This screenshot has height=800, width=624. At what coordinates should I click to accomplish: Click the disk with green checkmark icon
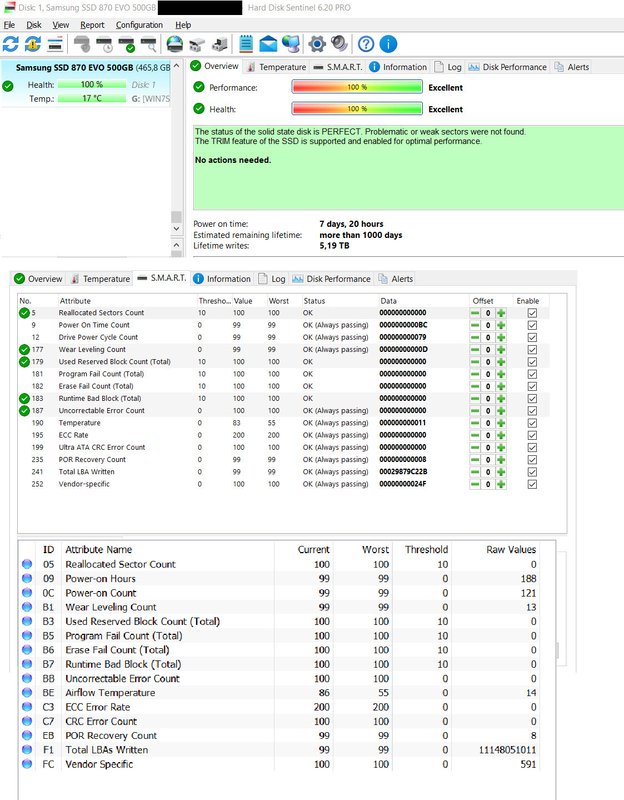[127, 44]
